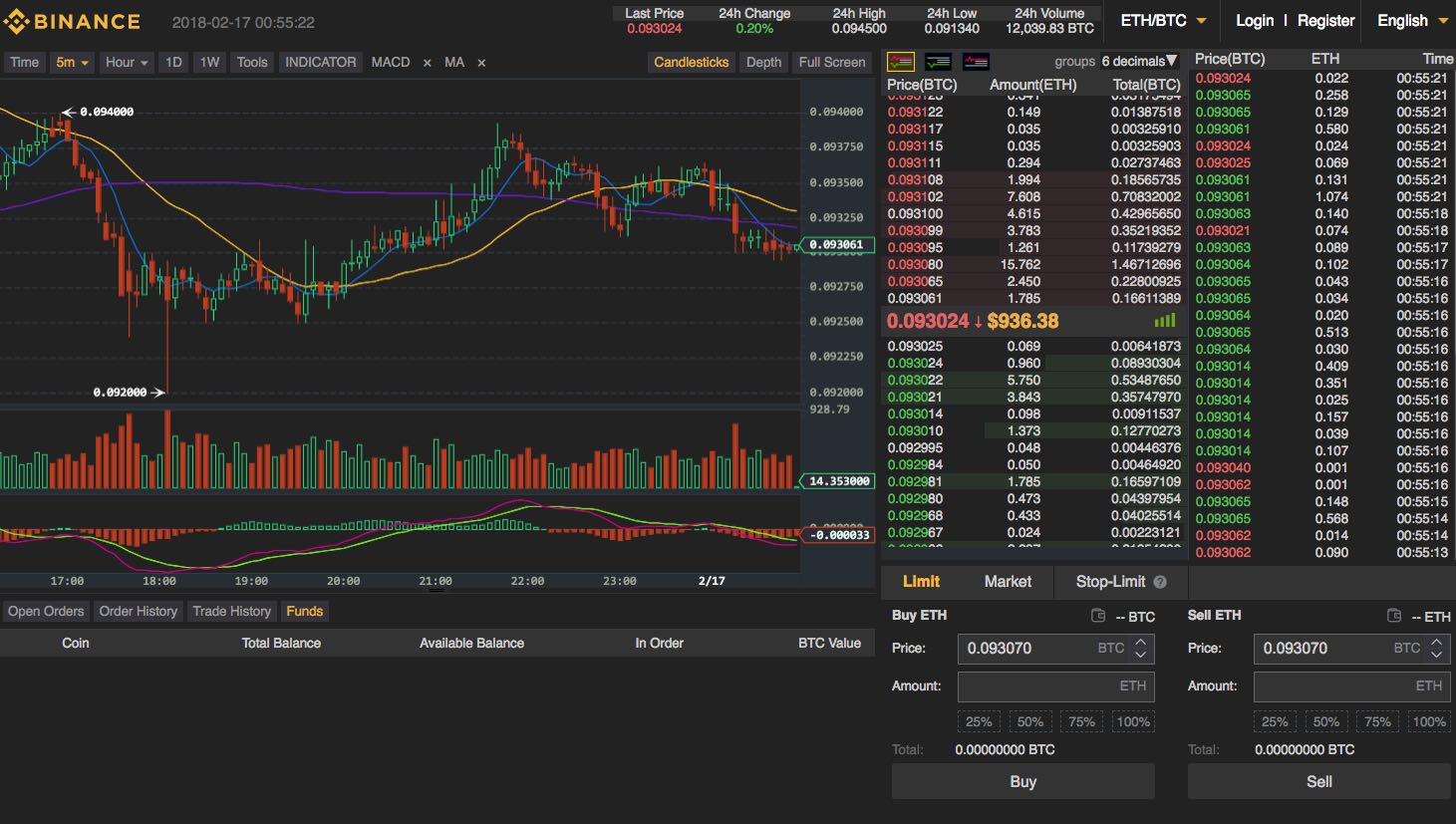This screenshot has width=1456, height=824.
Task: Set sell amount to 100 percent
Action: (x=1428, y=720)
